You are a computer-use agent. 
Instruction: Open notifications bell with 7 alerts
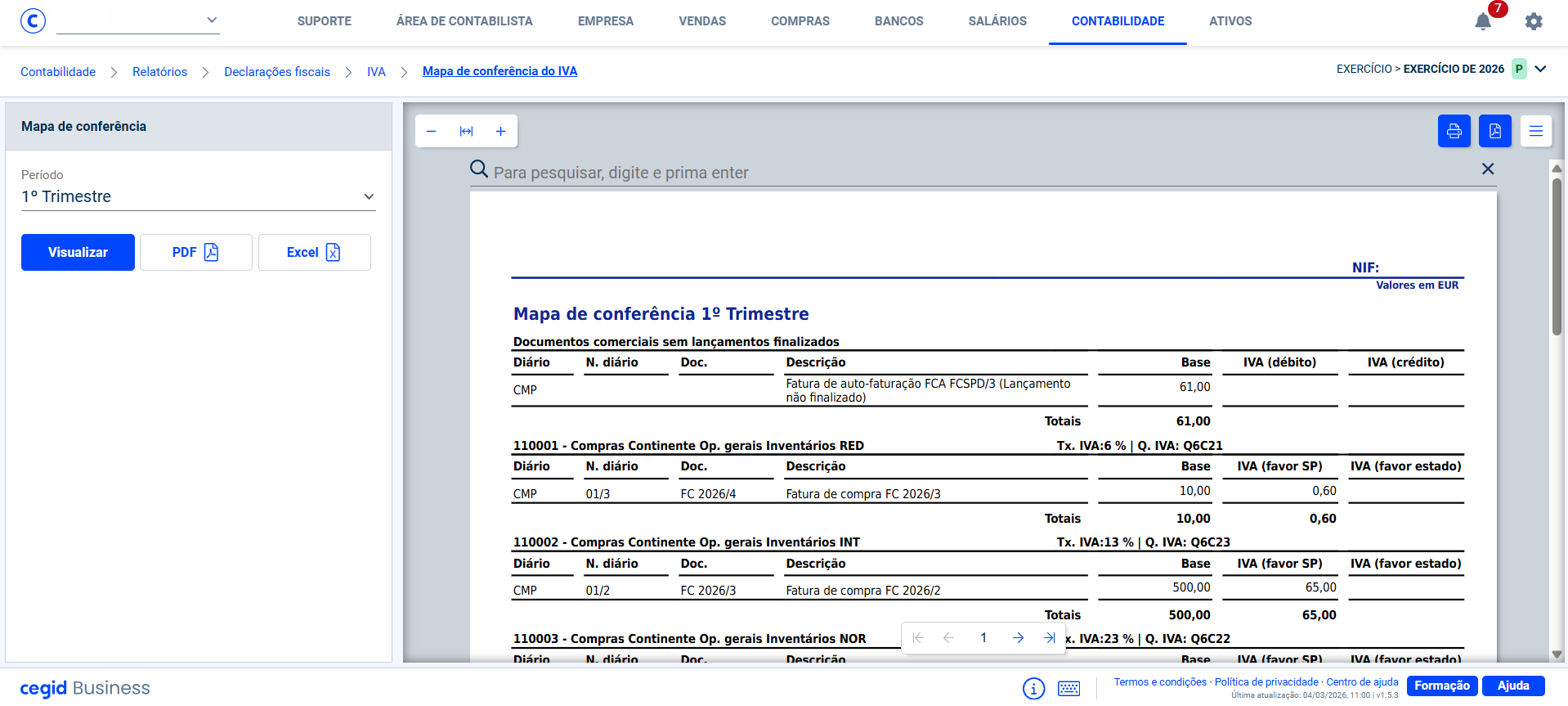[x=1483, y=21]
